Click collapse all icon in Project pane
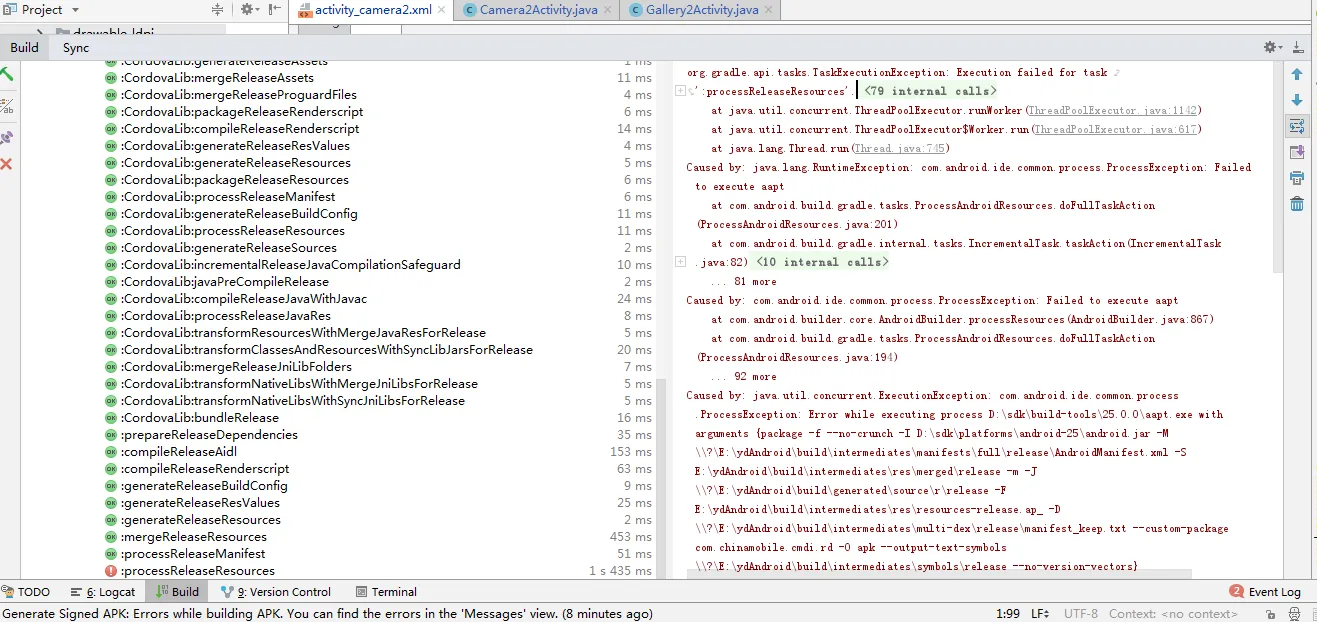The height and width of the screenshot is (622, 1317). [x=218, y=9]
